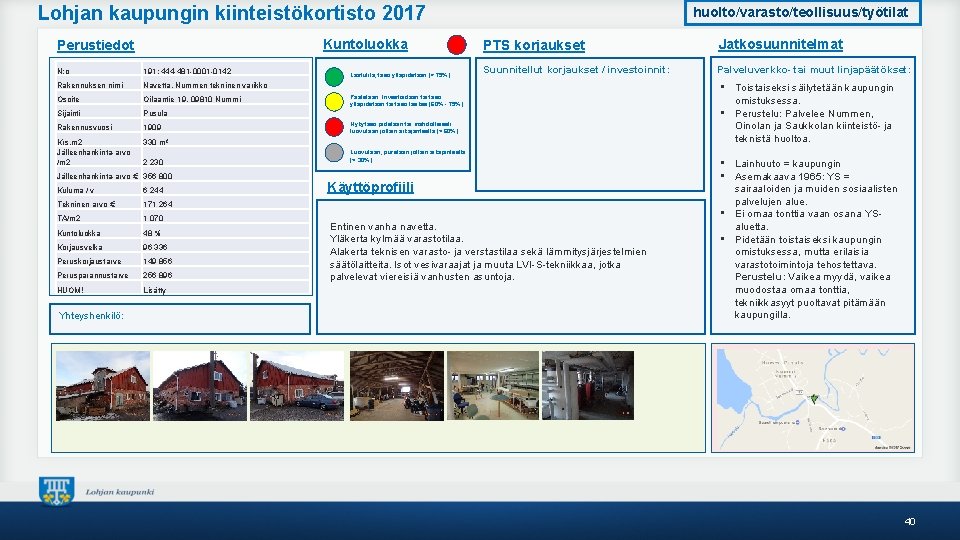The image size is (960, 540).
Task: Click the 'Palveluverkko- tai muut linjapäätökset:' heading
Action: (814, 70)
